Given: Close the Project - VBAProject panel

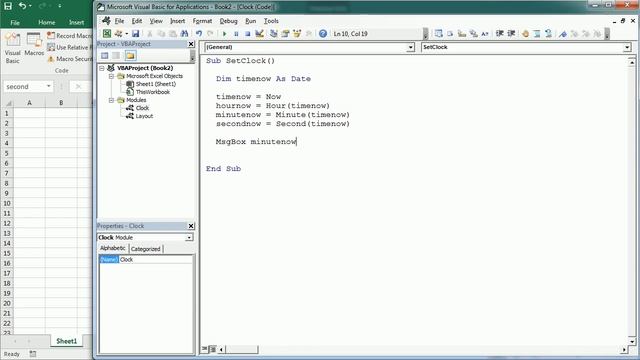Looking at the screenshot, I should [x=191, y=44].
